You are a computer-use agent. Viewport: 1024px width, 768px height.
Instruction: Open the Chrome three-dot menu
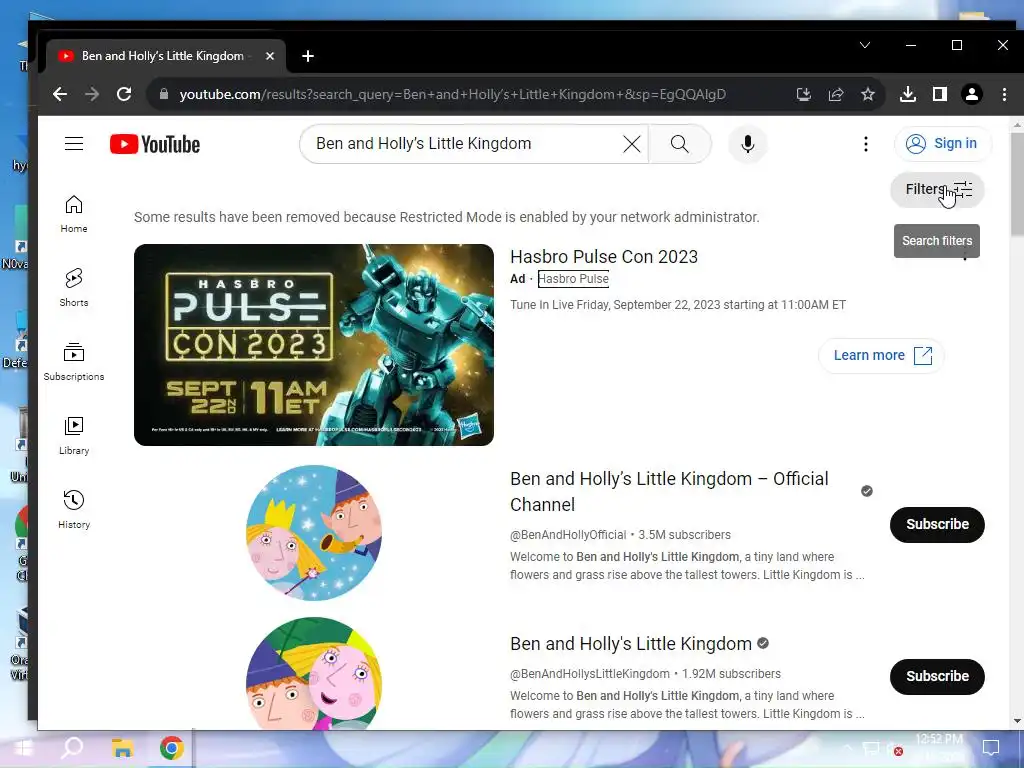1004,95
